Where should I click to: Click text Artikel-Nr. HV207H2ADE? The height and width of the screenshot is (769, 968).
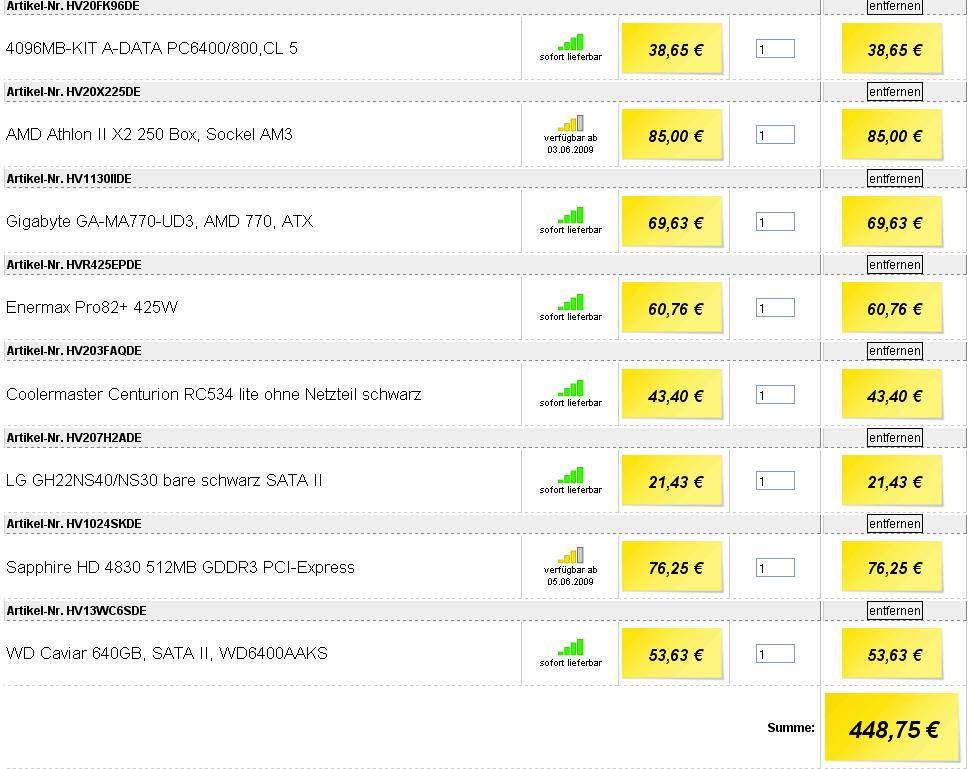point(74,438)
